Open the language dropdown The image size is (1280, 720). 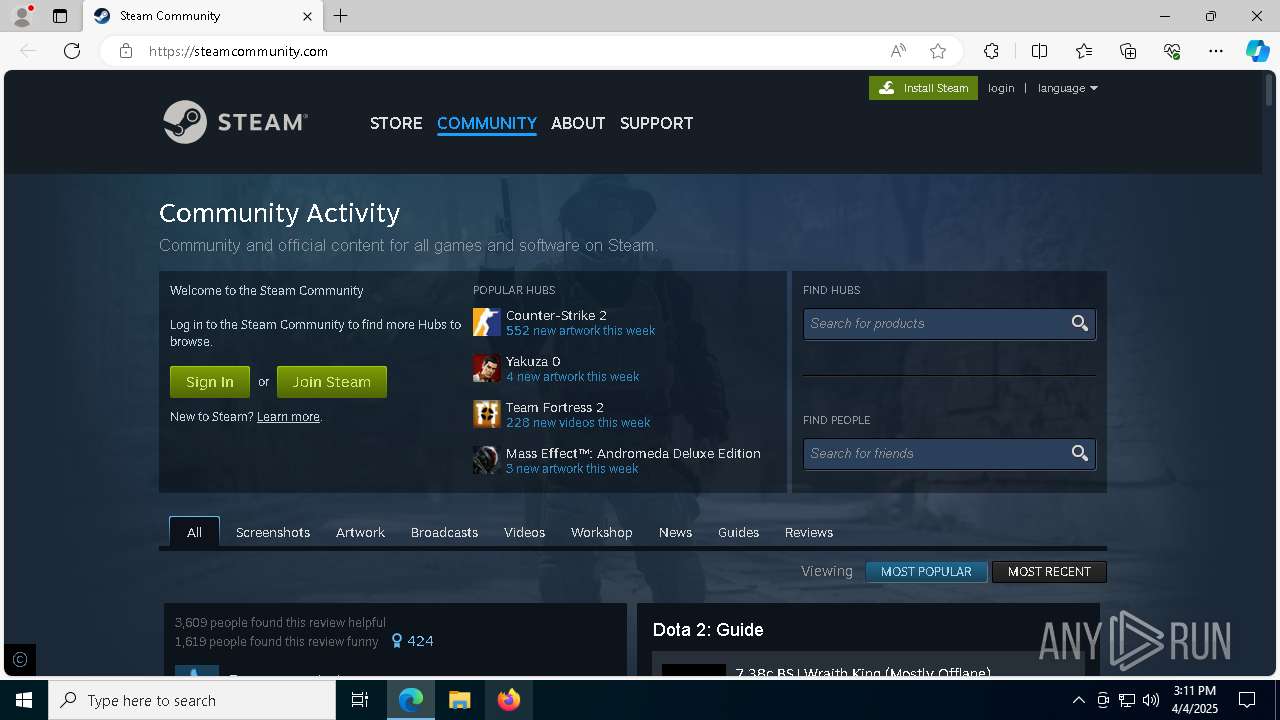click(x=1067, y=88)
